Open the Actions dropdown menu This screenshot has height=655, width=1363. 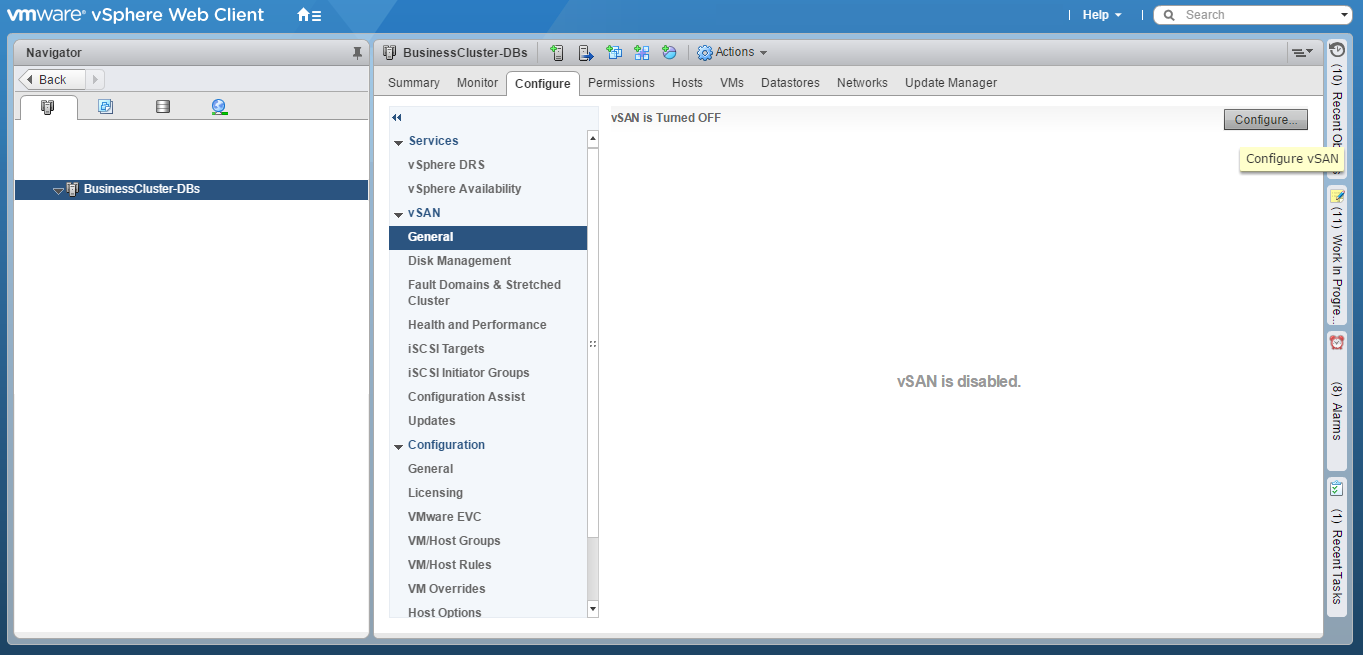coord(732,52)
